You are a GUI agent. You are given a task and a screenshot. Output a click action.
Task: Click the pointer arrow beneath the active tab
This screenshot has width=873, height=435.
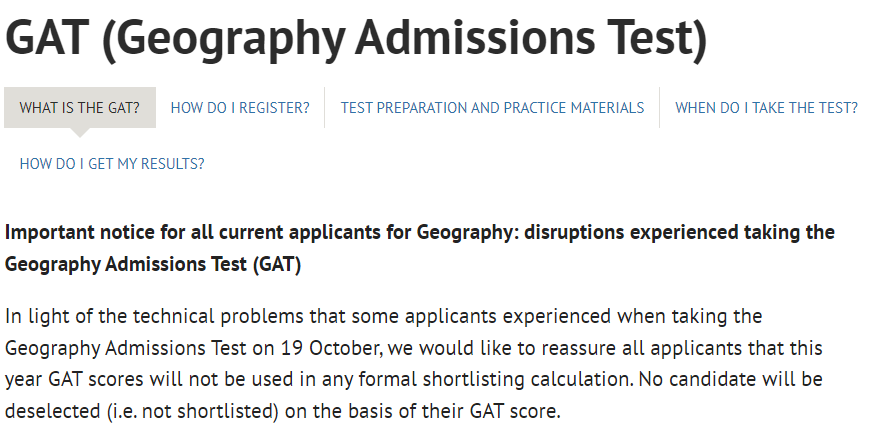point(80,133)
